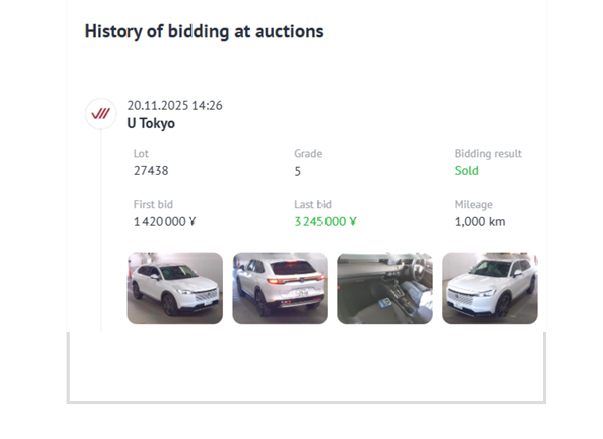Click the Mileage field label

[x=474, y=204]
